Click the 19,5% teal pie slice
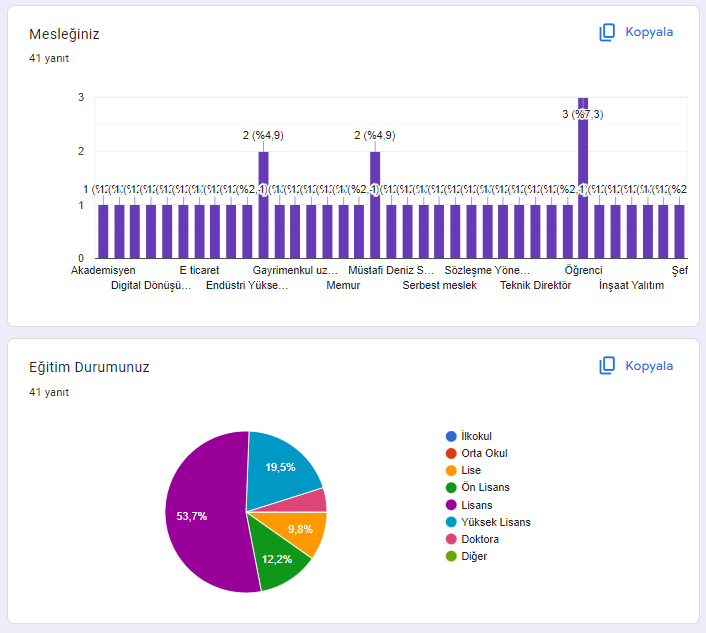Viewport: 706px width, 633px height. tap(281, 468)
